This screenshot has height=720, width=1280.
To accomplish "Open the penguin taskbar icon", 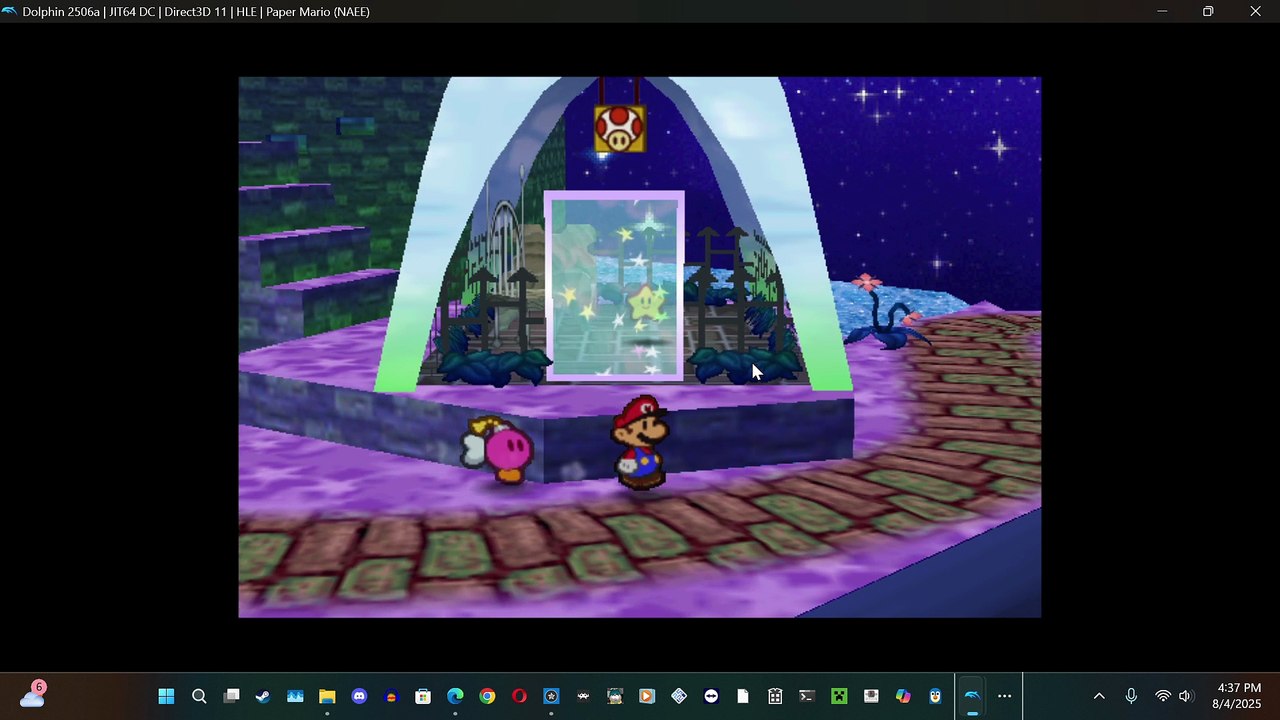I will (x=935, y=696).
